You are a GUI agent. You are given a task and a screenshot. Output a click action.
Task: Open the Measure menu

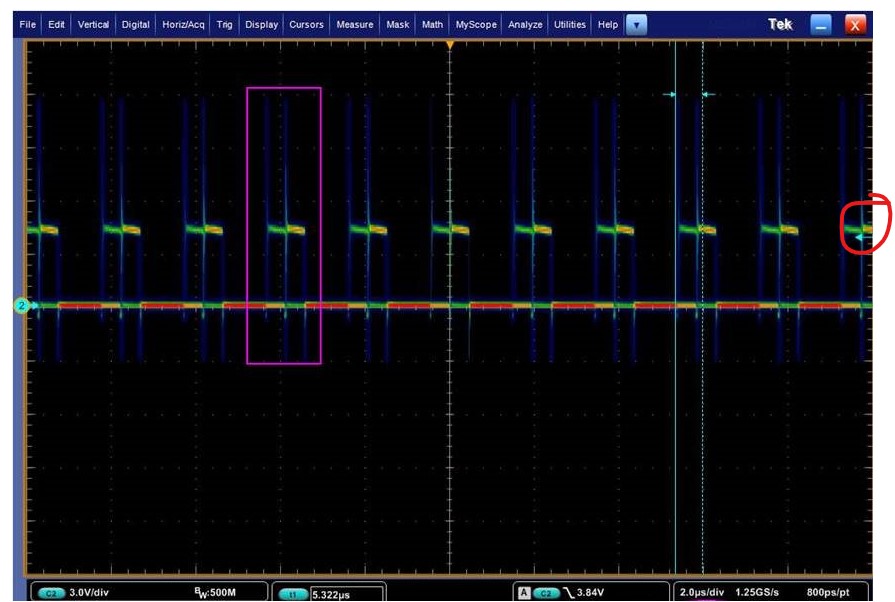[x=354, y=25]
